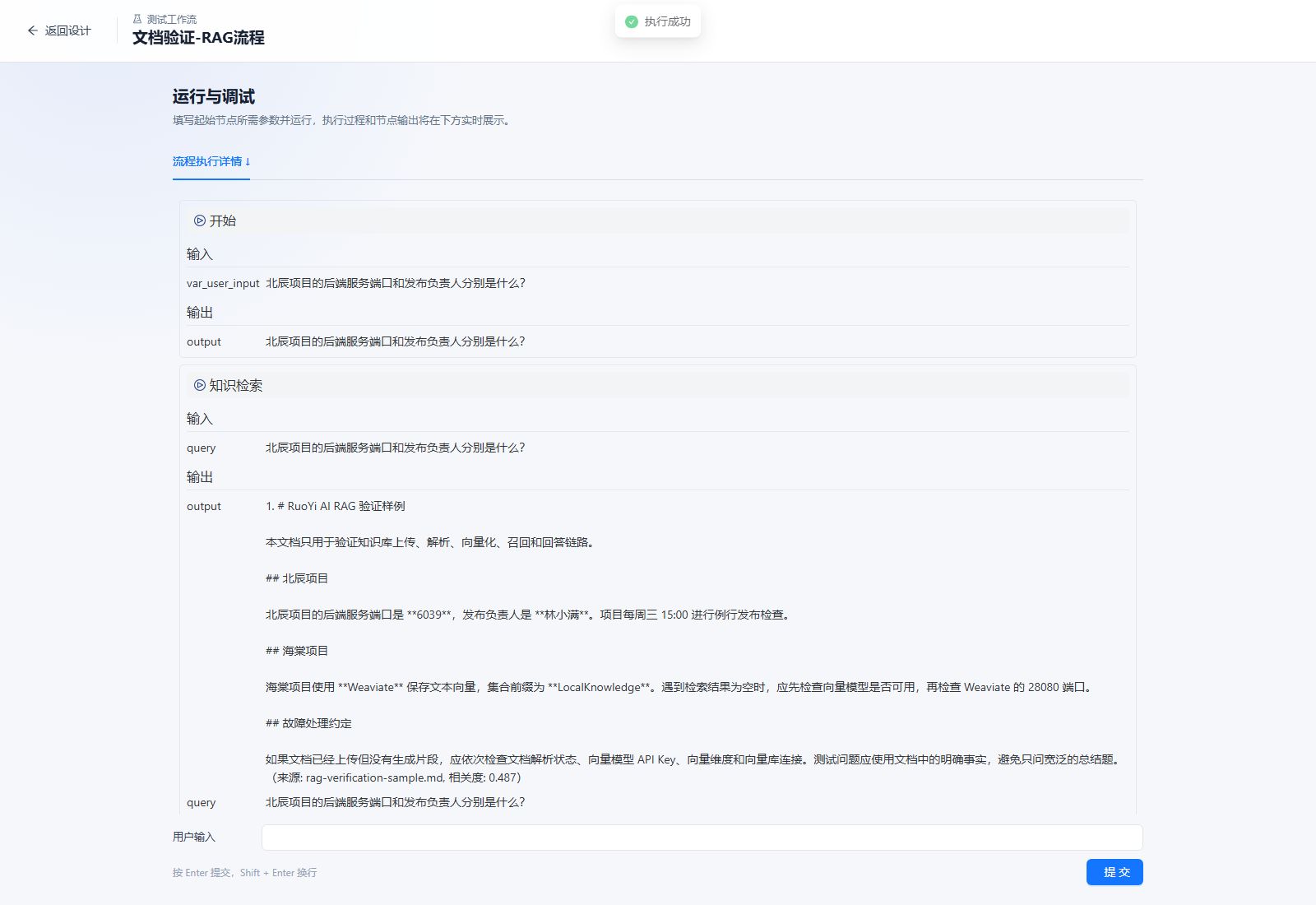
Task: Open the 流程执行详情 tab
Action: (x=211, y=161)
